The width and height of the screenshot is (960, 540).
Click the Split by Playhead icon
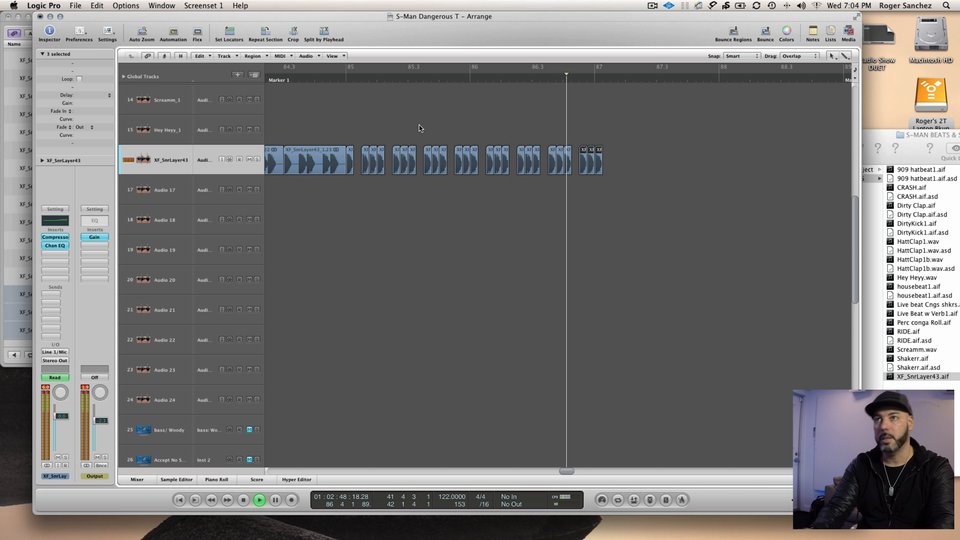324,34
